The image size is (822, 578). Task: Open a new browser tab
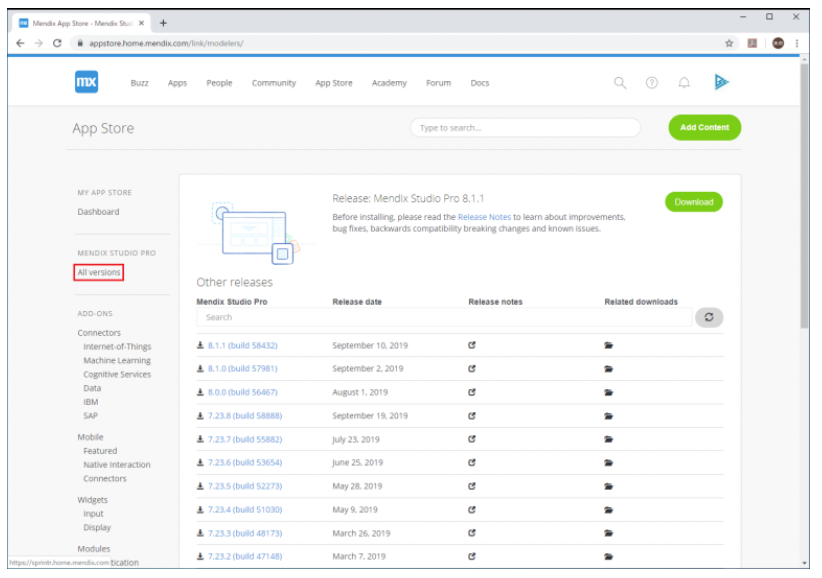click(163, 23)
